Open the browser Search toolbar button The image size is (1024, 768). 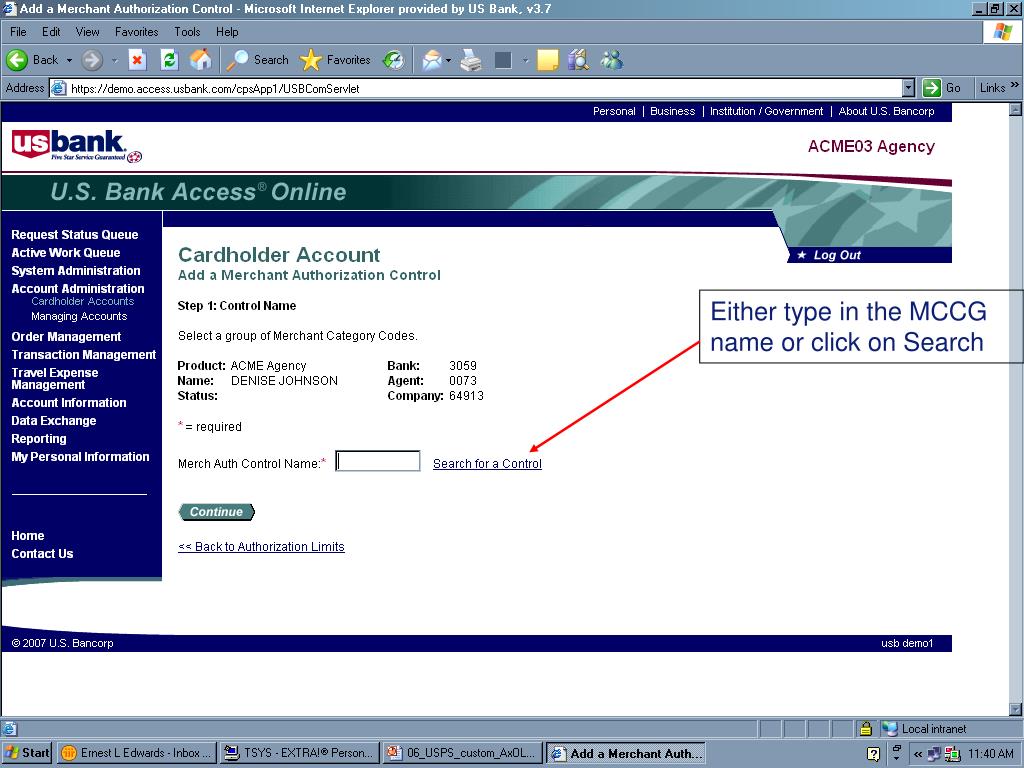pyautogui.click(x=257, y=60)
